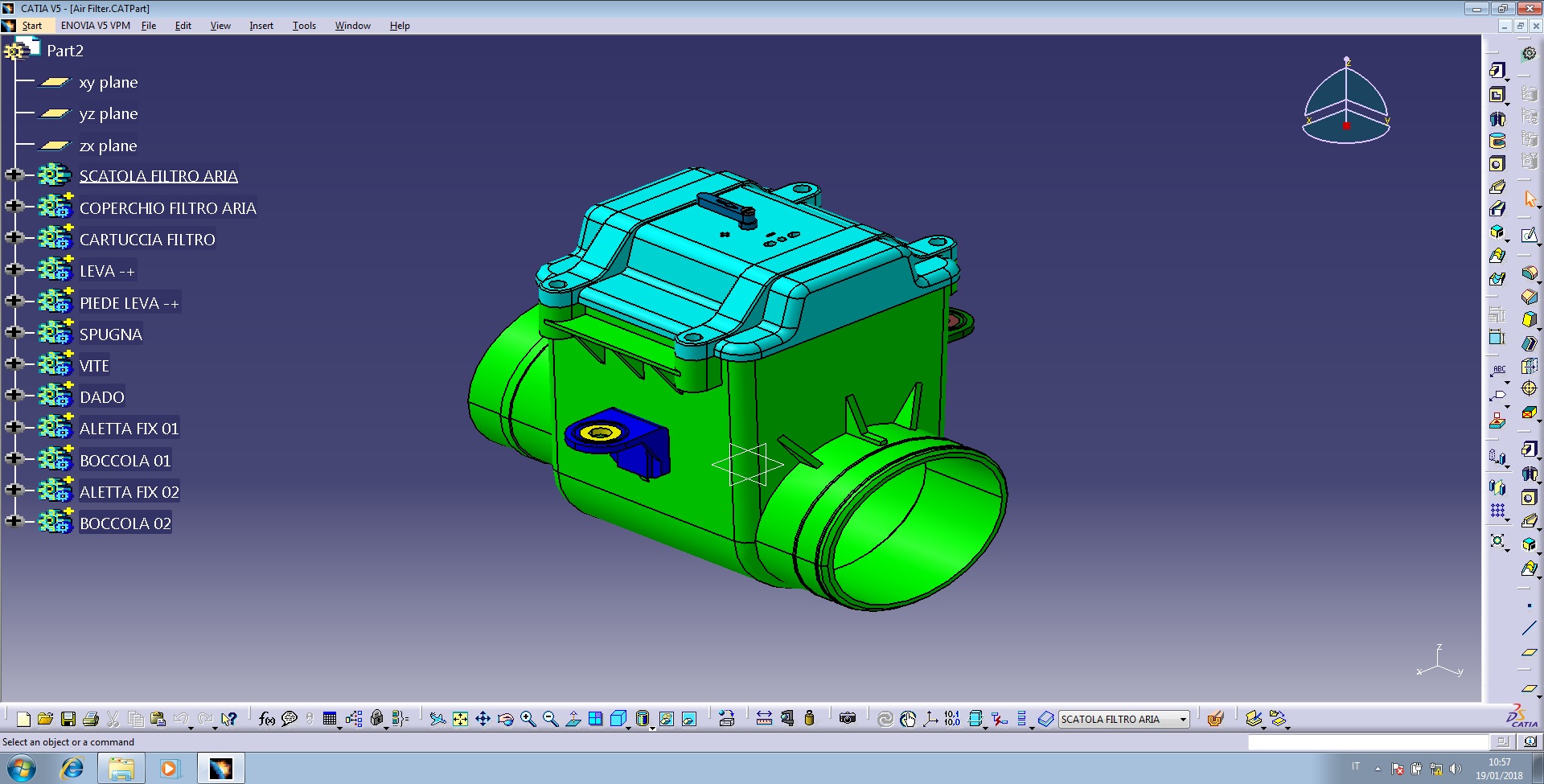Viewport: 1544px width, 784px height.
Task: Open the Formula f(x) tool
Action: 267,719
